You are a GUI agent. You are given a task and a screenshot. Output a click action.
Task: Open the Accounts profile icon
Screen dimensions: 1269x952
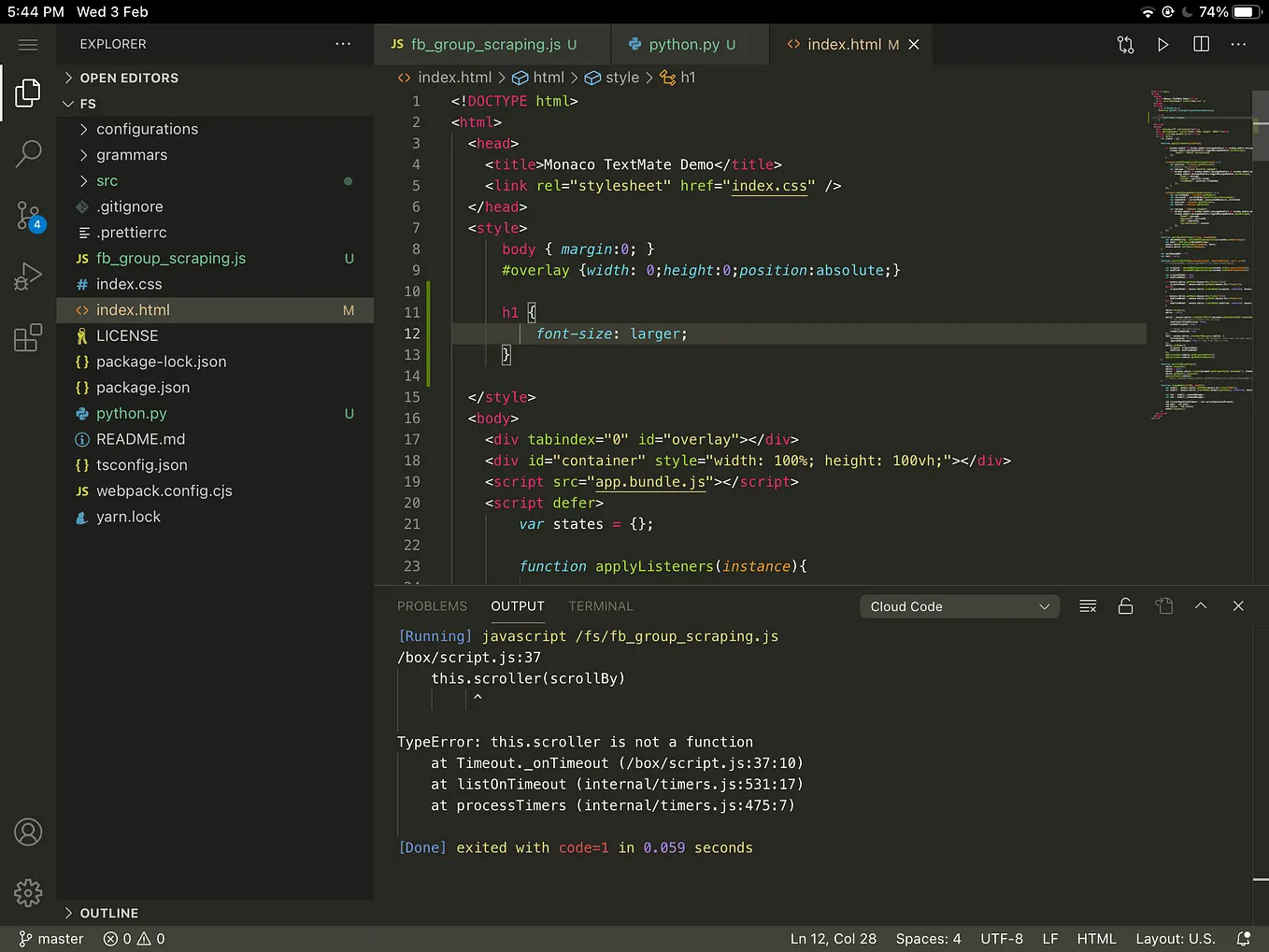(28, 831)
